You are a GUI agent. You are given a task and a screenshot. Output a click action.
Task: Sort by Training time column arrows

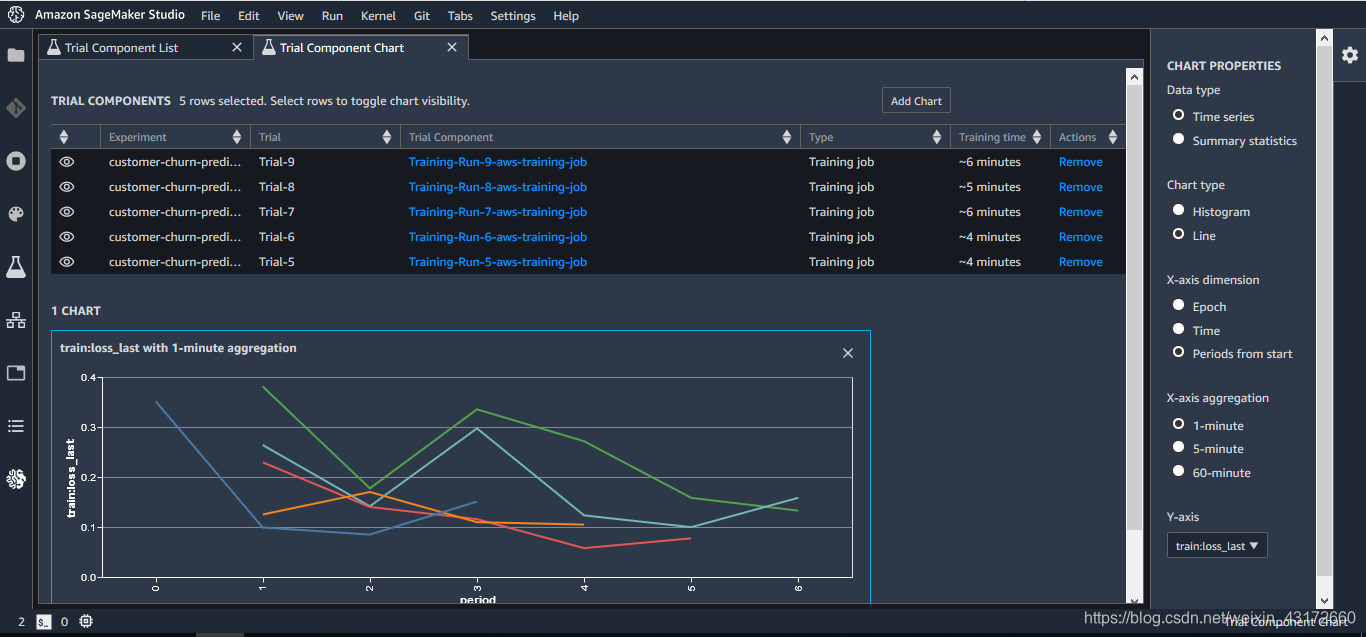coord(1037,137)
